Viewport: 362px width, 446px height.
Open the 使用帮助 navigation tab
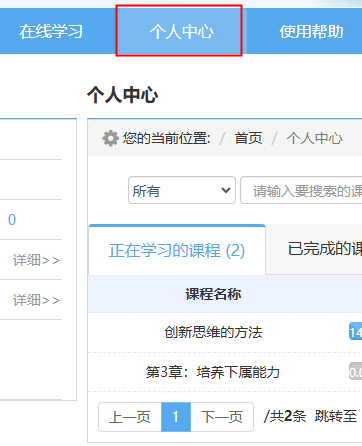coord(311,32)
